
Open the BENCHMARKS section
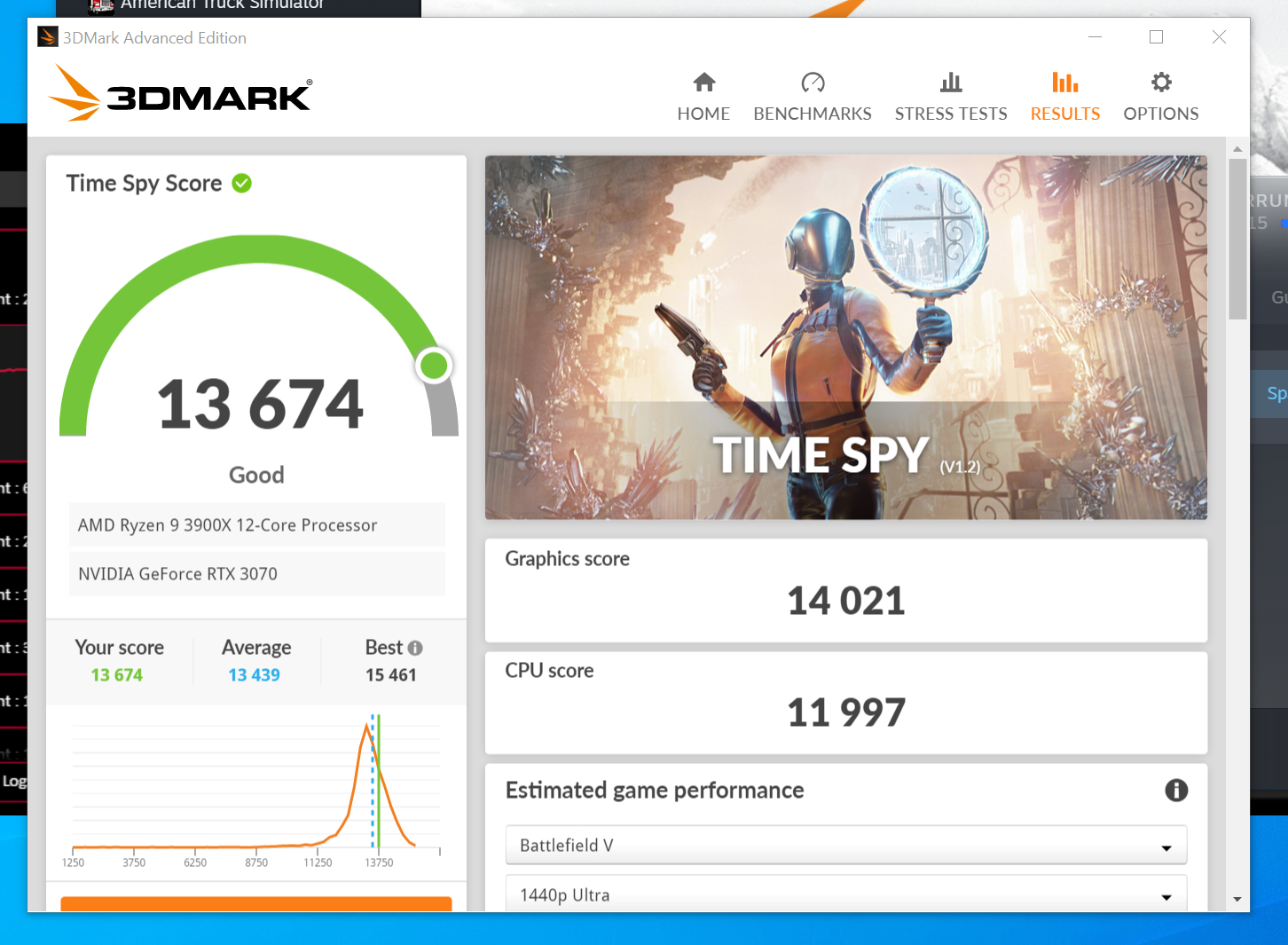pyautogui.click(x=813, y=97)
